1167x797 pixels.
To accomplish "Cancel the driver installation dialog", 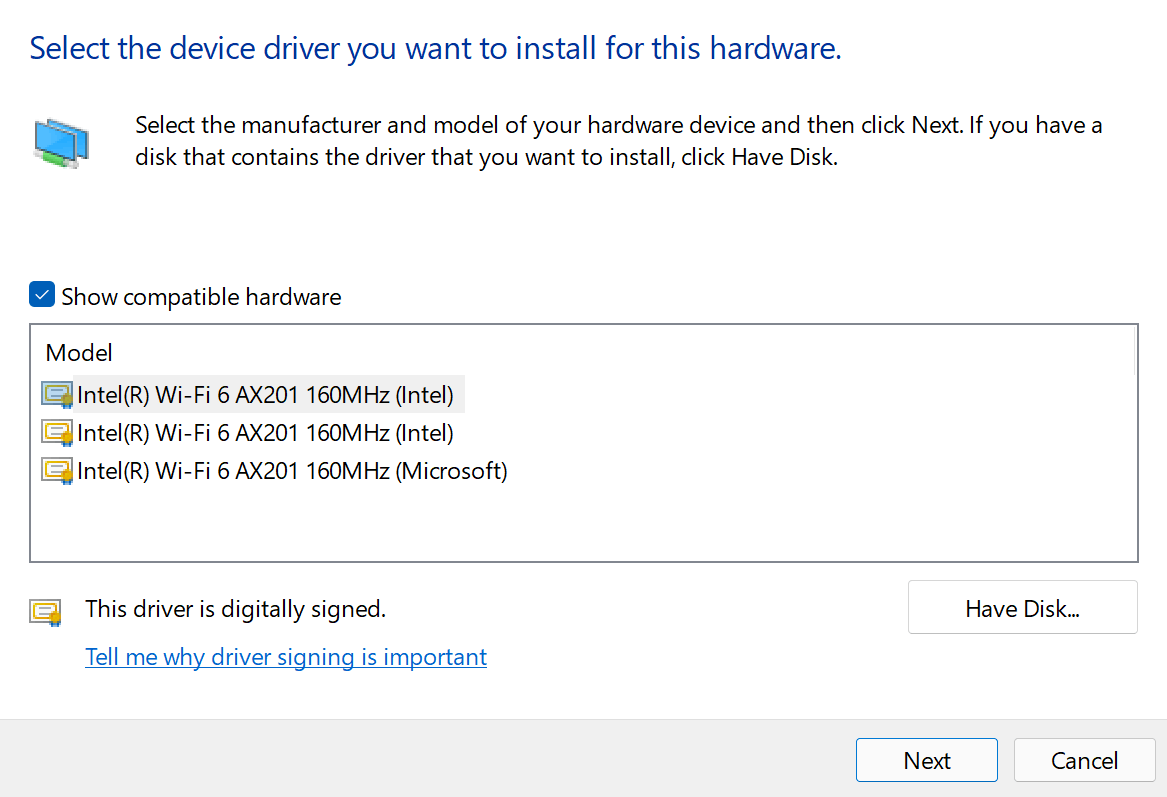I will [x=1084, y=760].
